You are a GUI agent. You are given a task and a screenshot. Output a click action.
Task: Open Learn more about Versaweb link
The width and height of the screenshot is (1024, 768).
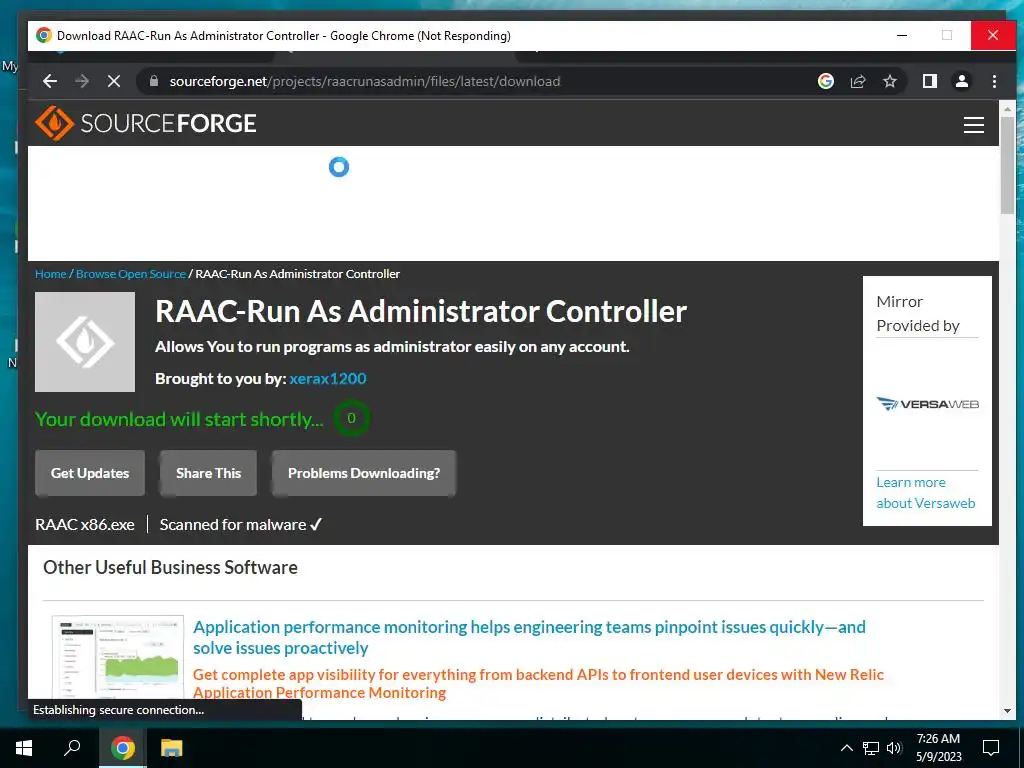click(925, 492)
